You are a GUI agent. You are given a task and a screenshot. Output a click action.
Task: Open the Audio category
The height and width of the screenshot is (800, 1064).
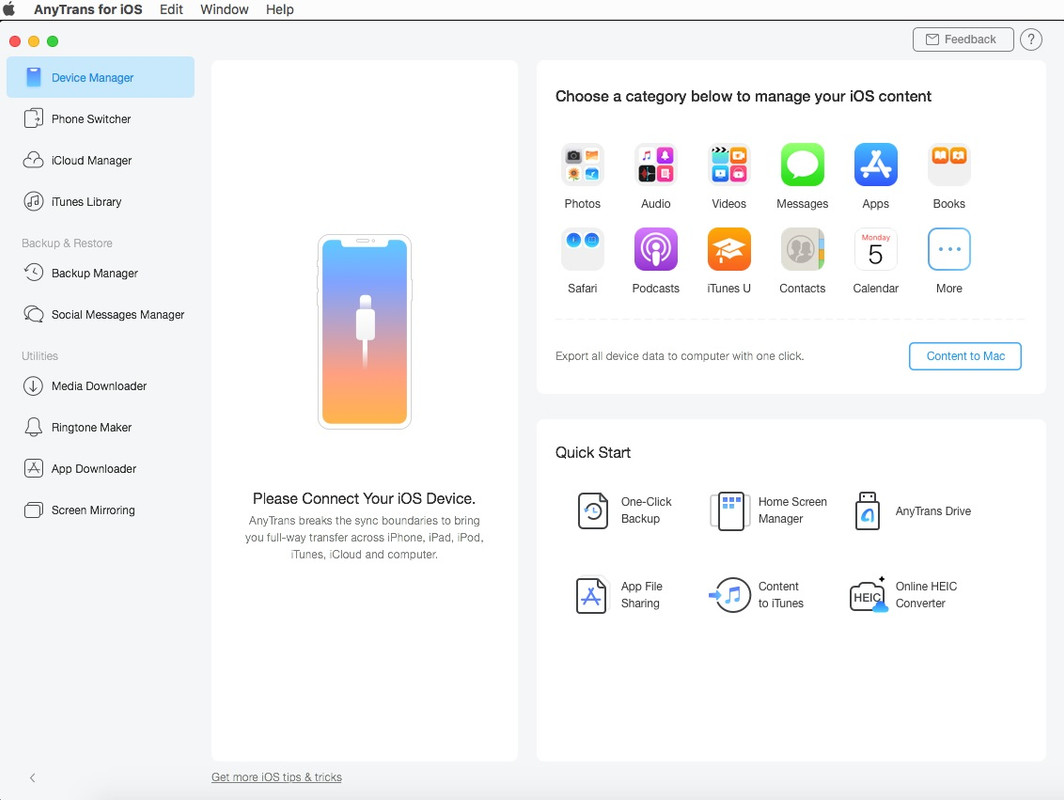click(x=656, y=165)
